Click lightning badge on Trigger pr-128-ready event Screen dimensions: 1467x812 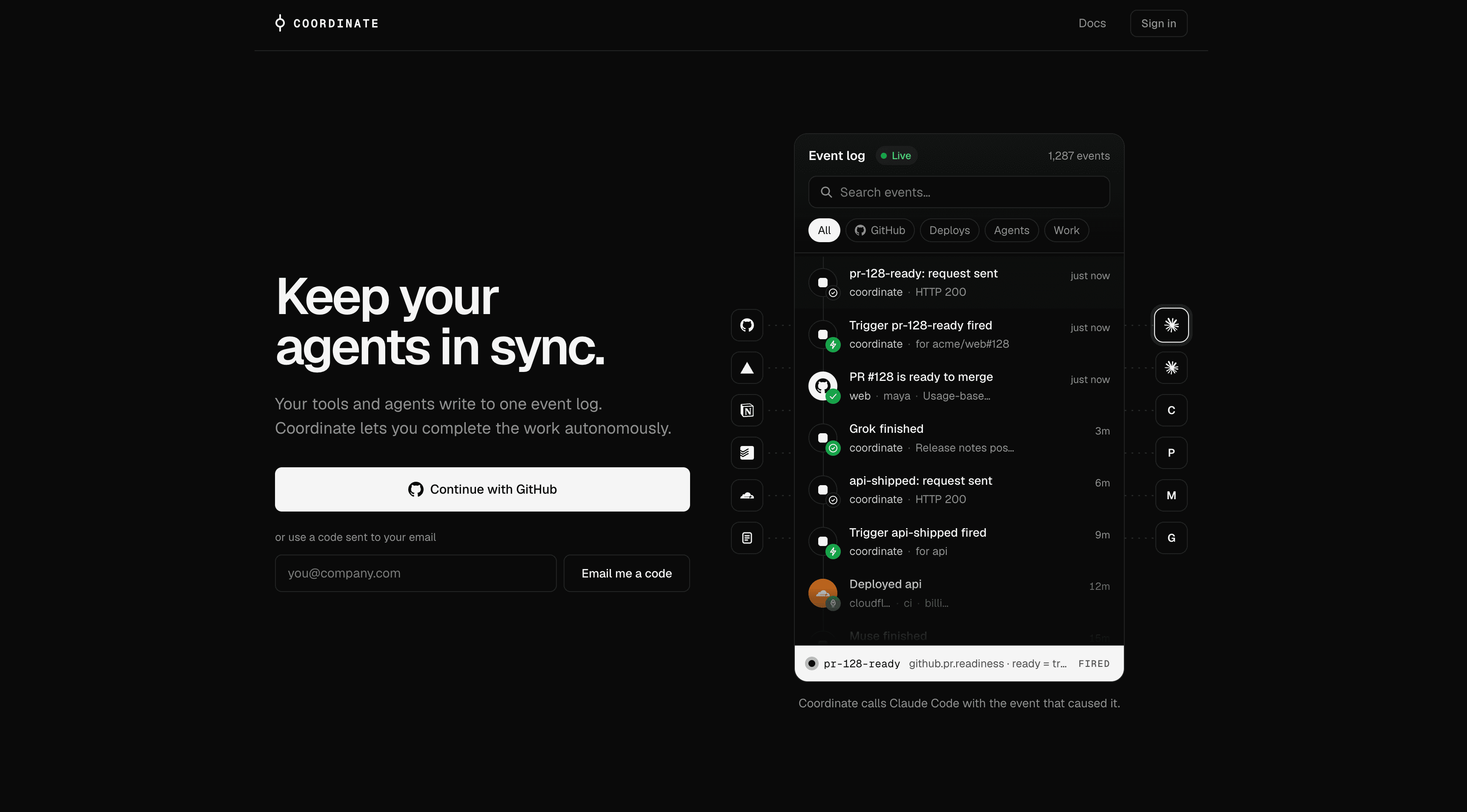coord(833,344)
